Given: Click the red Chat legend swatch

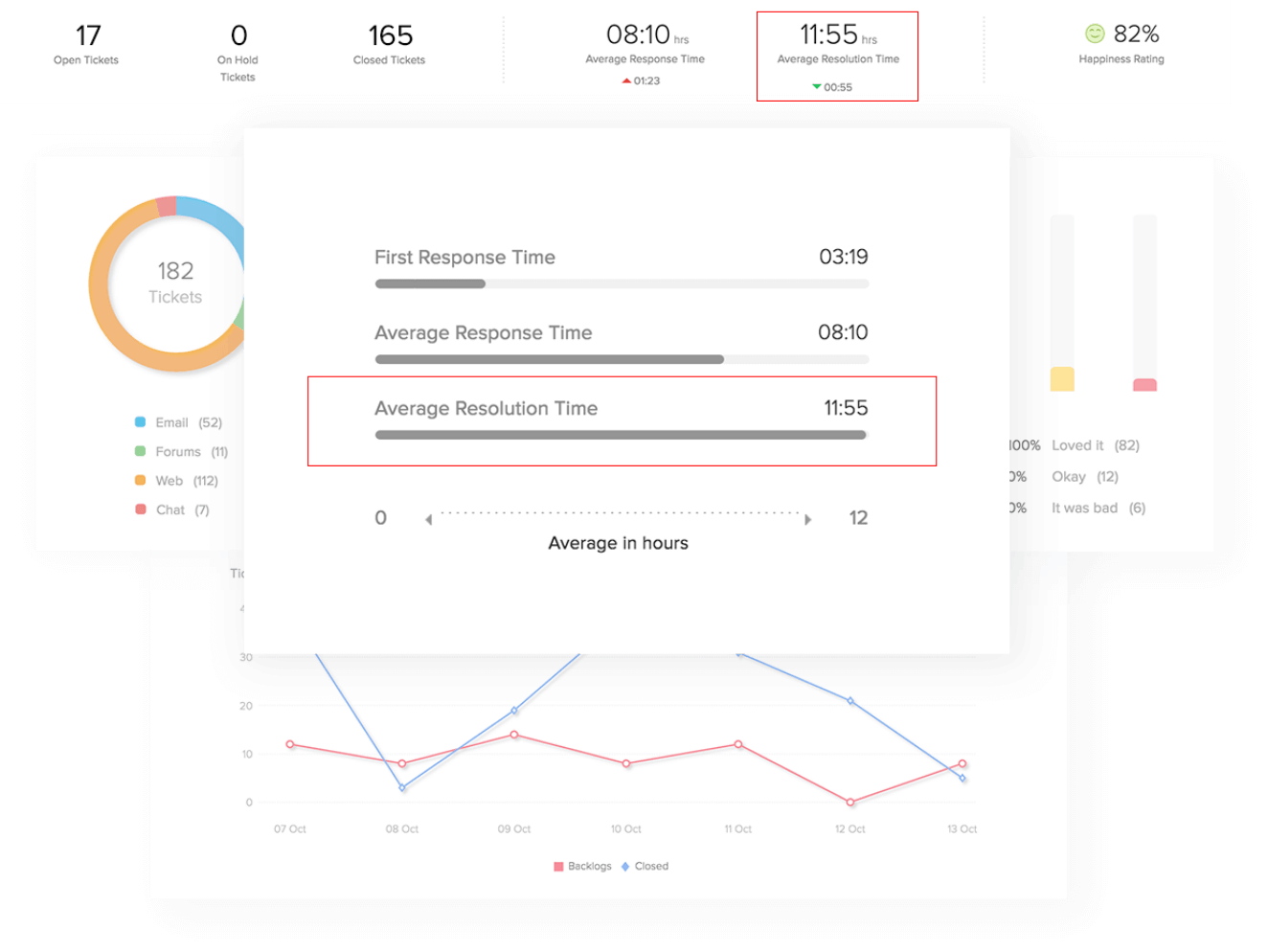Looking at the screenshot, I should tap(140, 510).
